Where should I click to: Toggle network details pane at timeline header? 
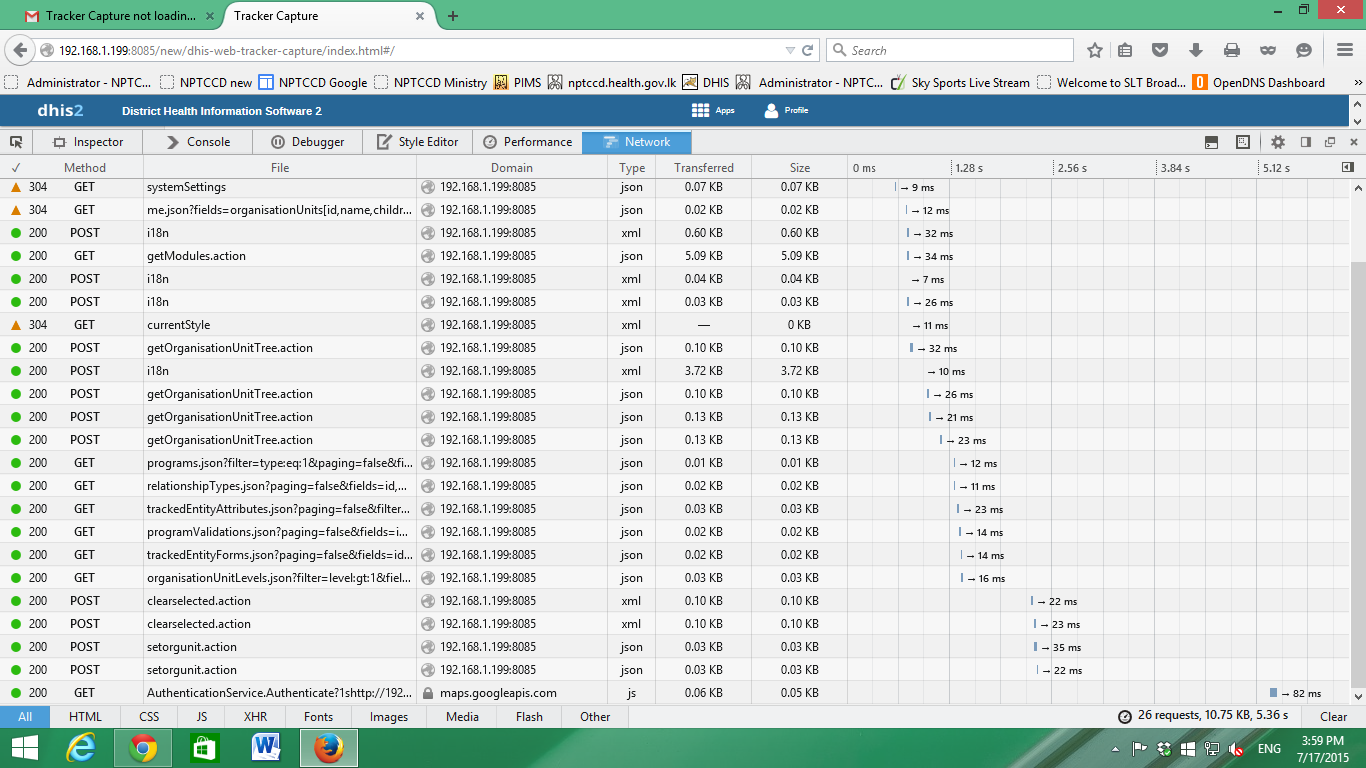coord(1347,167)
